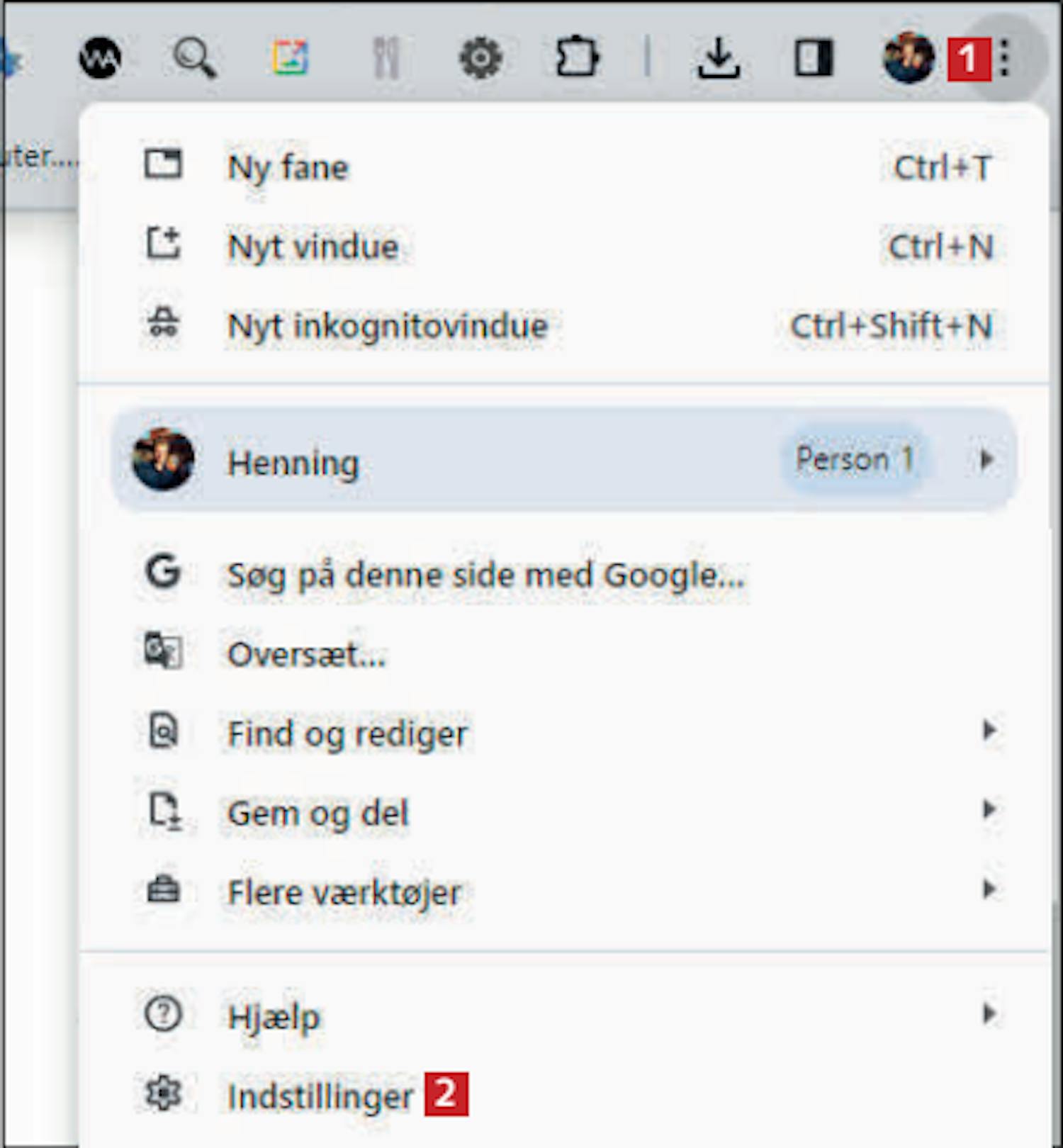Open the Downloads icon in toolbar
Screen dimensions: 1063x1148
coord(718,58)
